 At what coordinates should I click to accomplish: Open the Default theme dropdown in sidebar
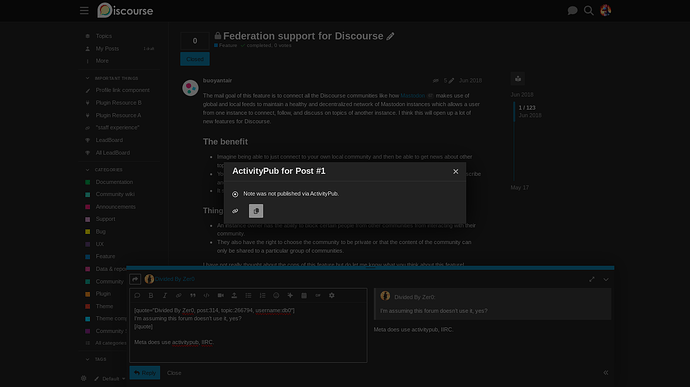click(x=110, y=379)
